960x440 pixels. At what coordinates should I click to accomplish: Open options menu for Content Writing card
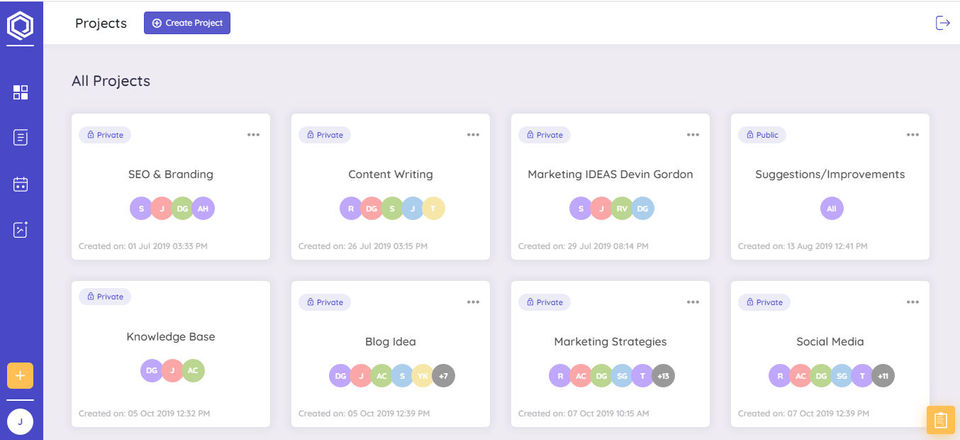pos(473,135)
